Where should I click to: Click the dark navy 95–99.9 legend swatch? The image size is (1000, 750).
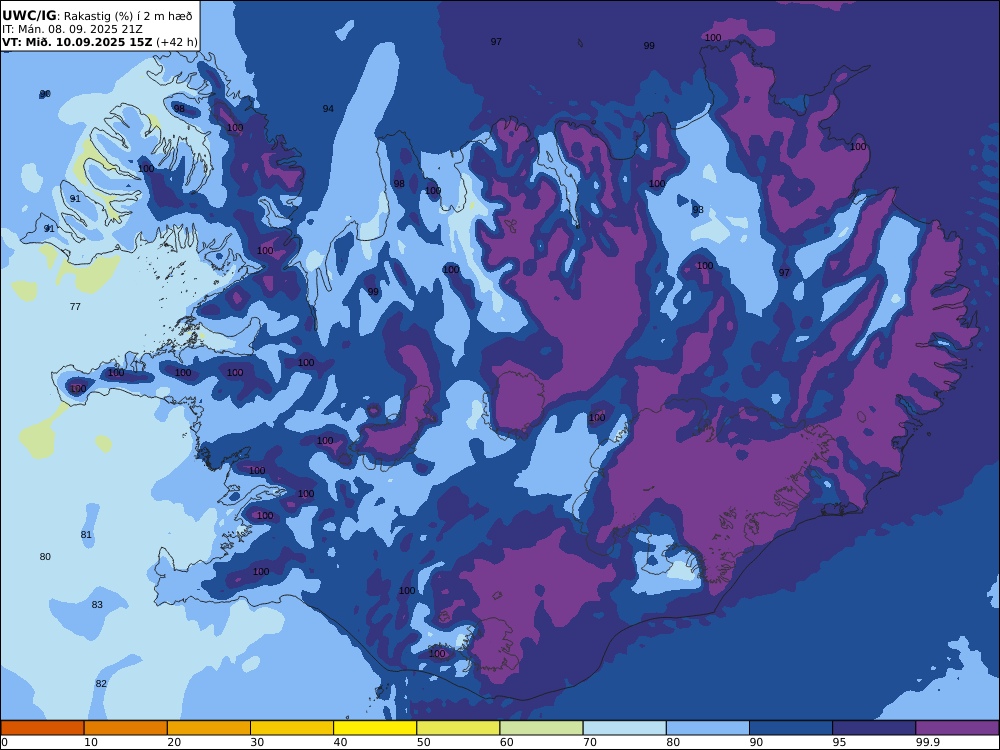[x=874, y=728]
